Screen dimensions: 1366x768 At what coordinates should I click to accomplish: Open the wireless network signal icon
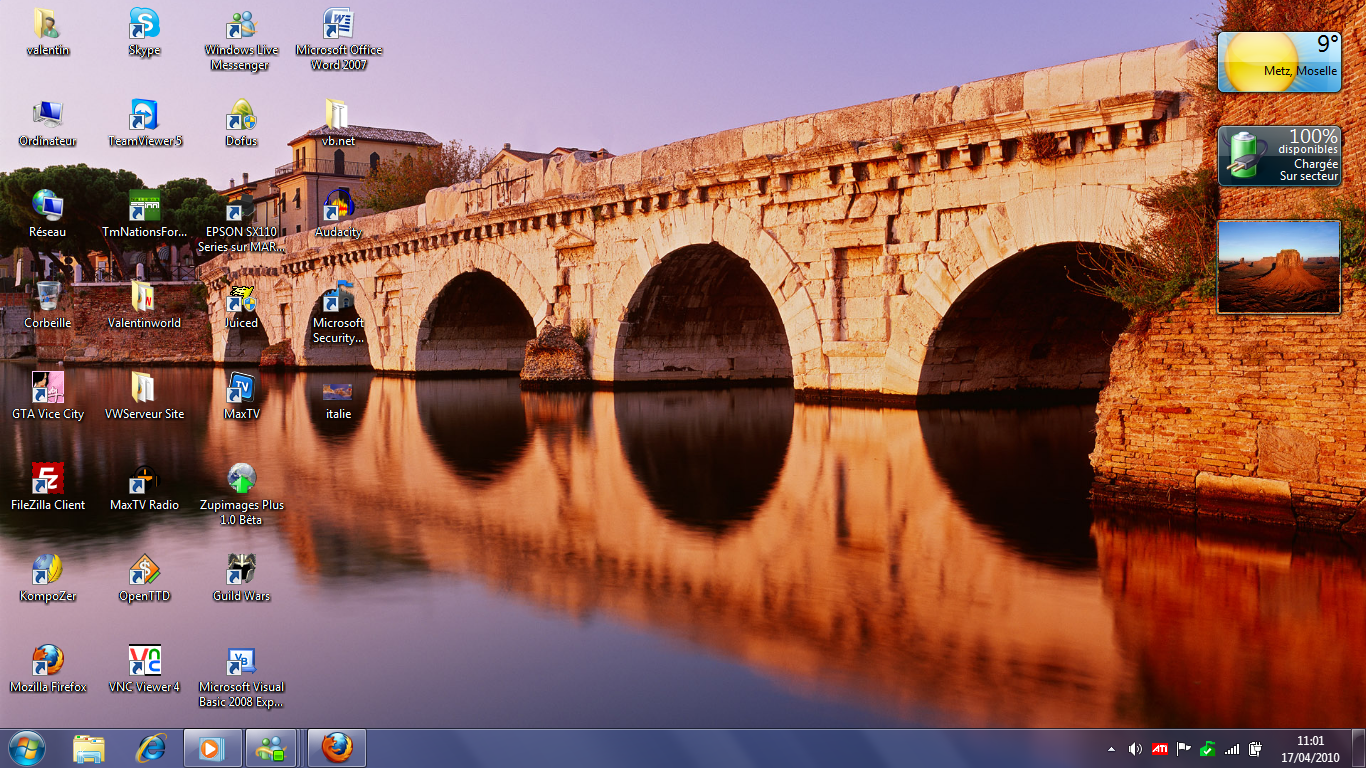point(1232,749)
